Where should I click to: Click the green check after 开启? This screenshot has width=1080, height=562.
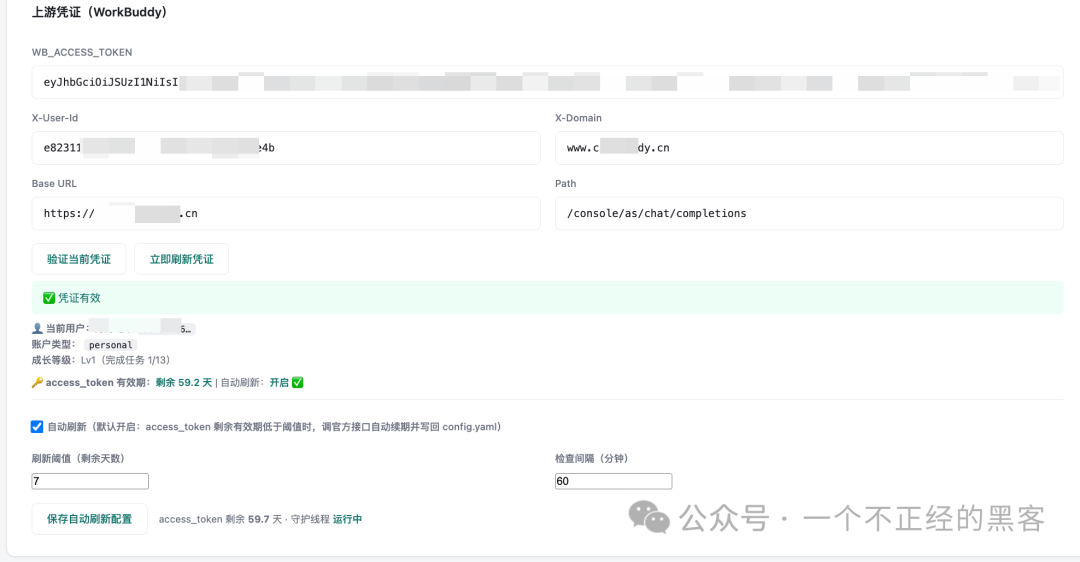coord(298,382)
